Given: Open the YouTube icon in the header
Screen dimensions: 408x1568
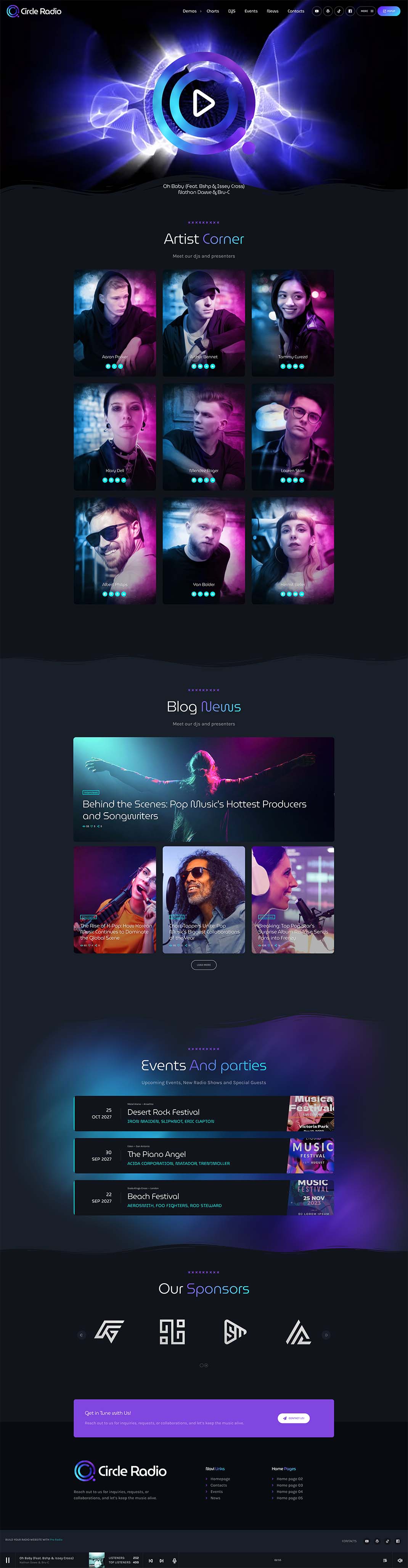Looking at the screenshot, I should [317, 11].
